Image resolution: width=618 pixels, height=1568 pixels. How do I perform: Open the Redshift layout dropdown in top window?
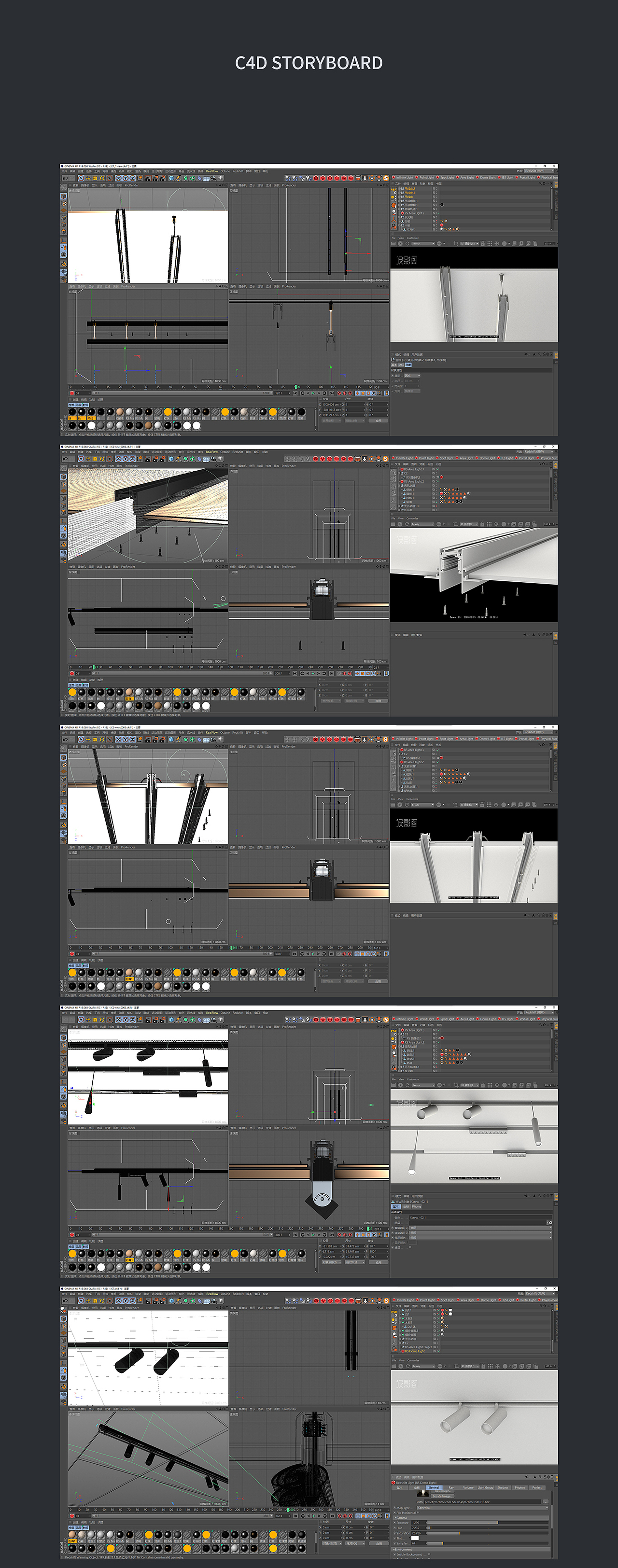(539, 171)
